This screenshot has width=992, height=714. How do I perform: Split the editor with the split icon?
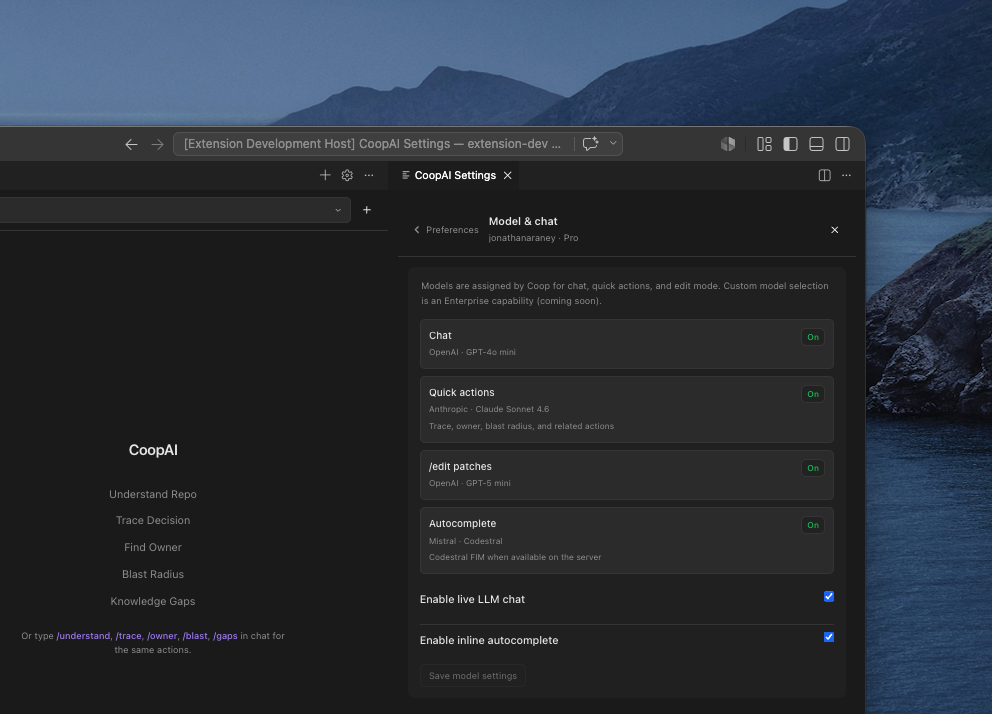click(824, 175)
